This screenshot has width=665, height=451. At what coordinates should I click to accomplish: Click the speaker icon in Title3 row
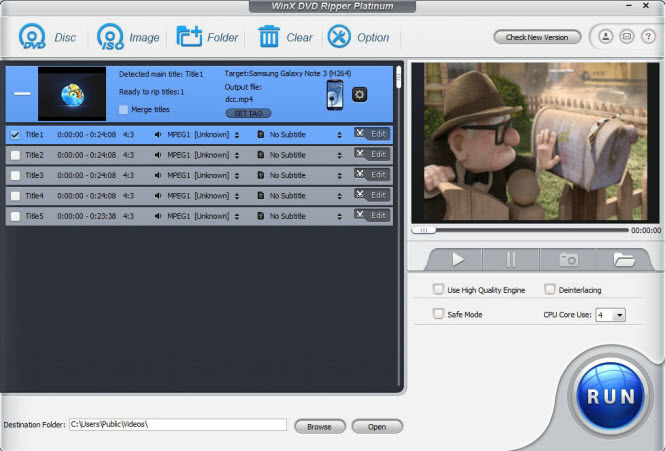[x=158, y=175]
